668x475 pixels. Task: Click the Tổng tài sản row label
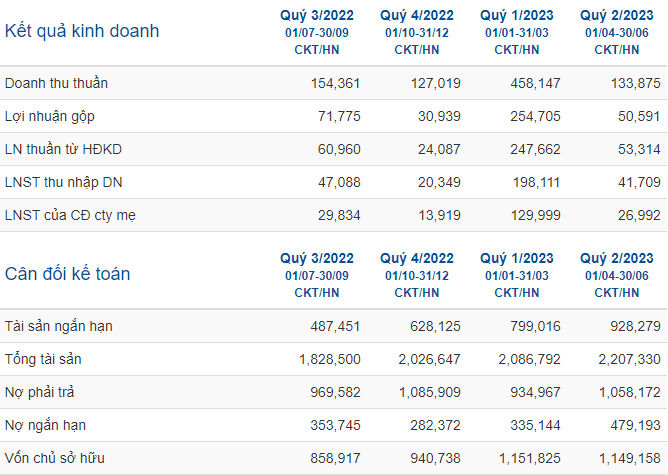pos(43,359)
